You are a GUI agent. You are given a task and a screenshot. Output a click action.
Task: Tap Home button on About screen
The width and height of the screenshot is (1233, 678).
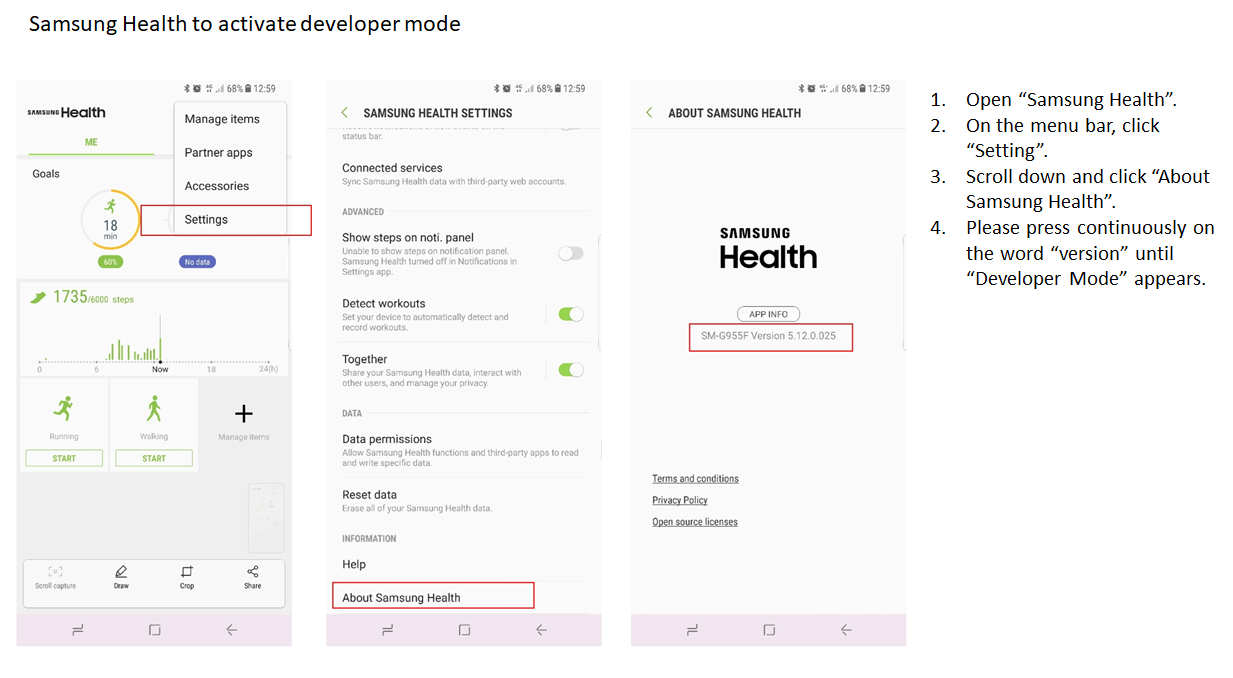click(769, 630)
